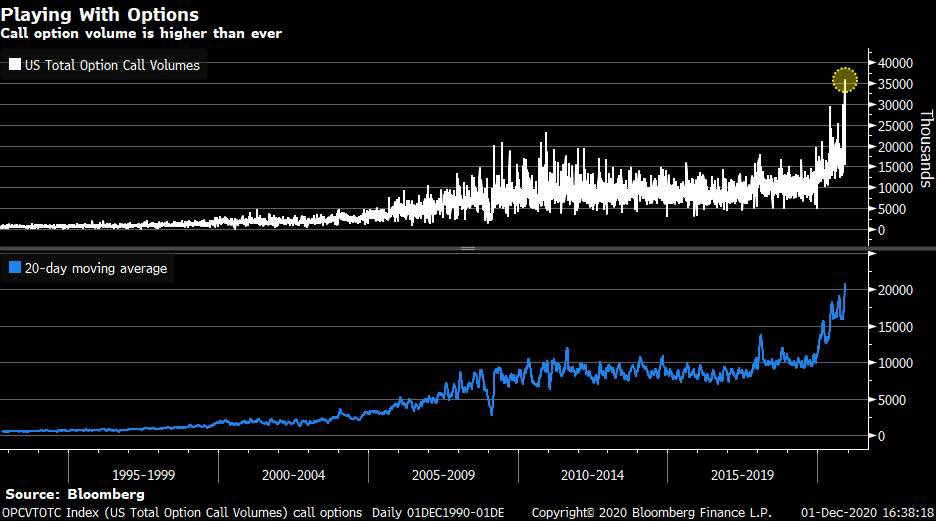The image size is (936, 521).
Task: Click the Daily 01DEC1990-01DE date range text
Action: click(x=438, y=513)
